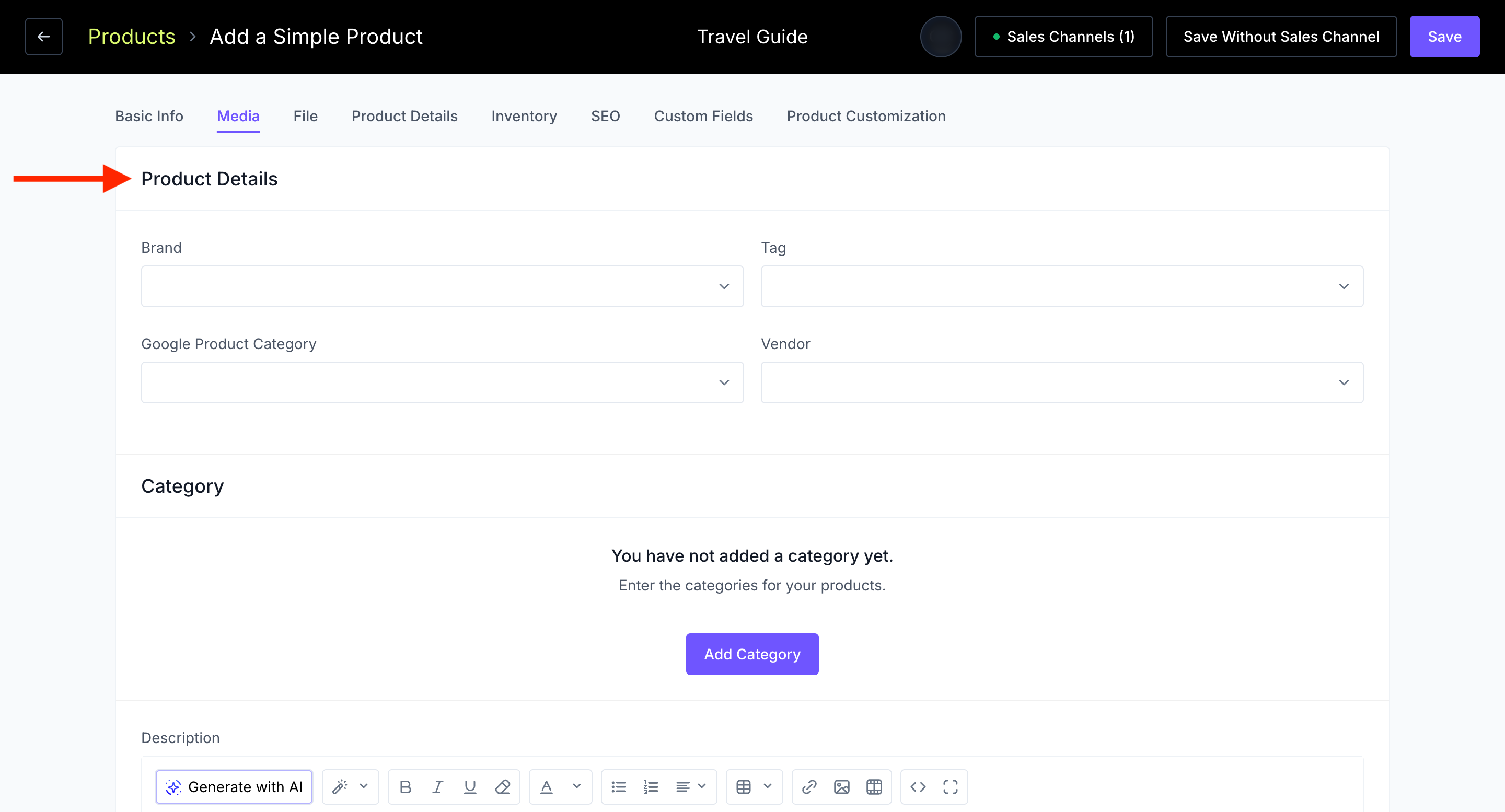
Task: Insert a numbered list
Action: [x=651, y=787]
